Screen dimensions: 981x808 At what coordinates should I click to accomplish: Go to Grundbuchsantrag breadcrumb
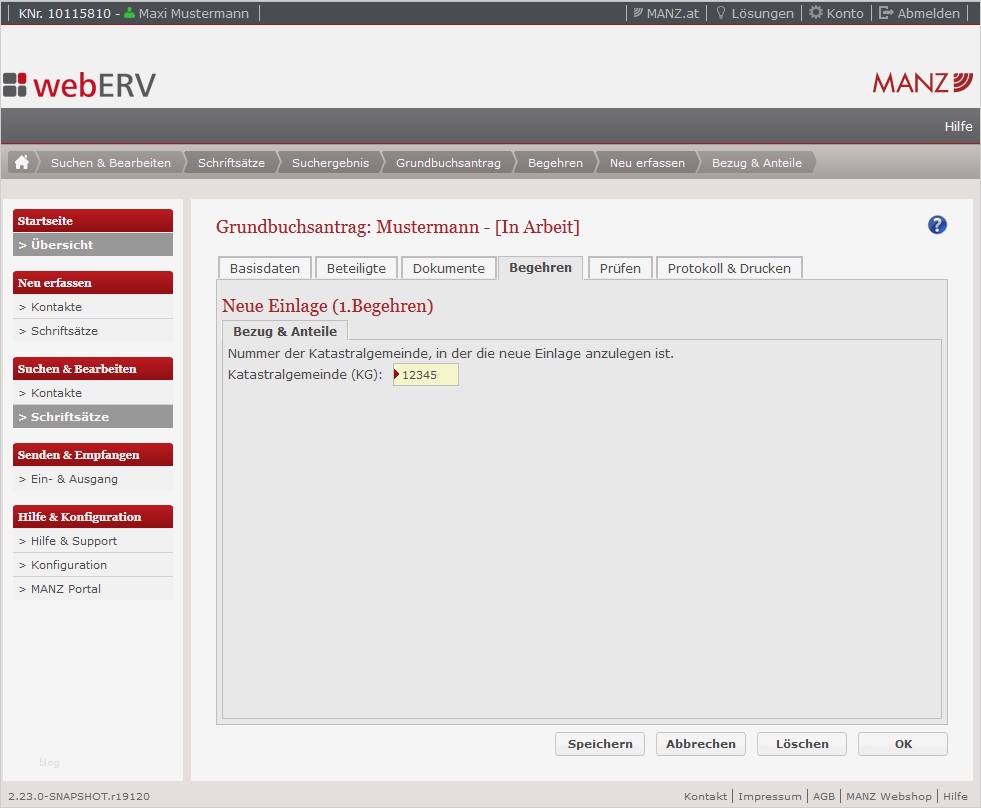[x=448, y=163]
